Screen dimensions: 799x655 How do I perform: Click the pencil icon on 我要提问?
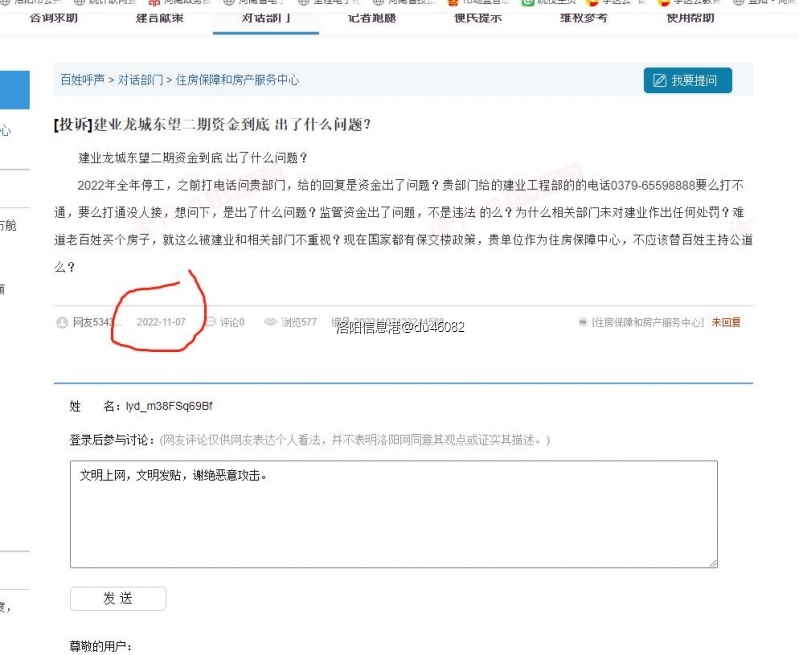[660, 80]
